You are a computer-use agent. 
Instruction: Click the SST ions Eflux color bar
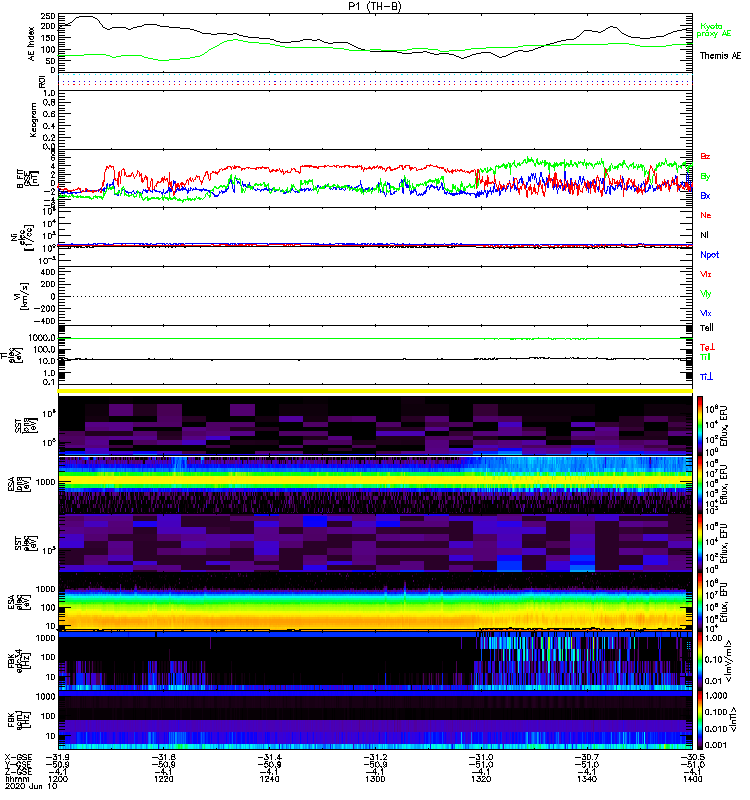click(x=700, y=425)
